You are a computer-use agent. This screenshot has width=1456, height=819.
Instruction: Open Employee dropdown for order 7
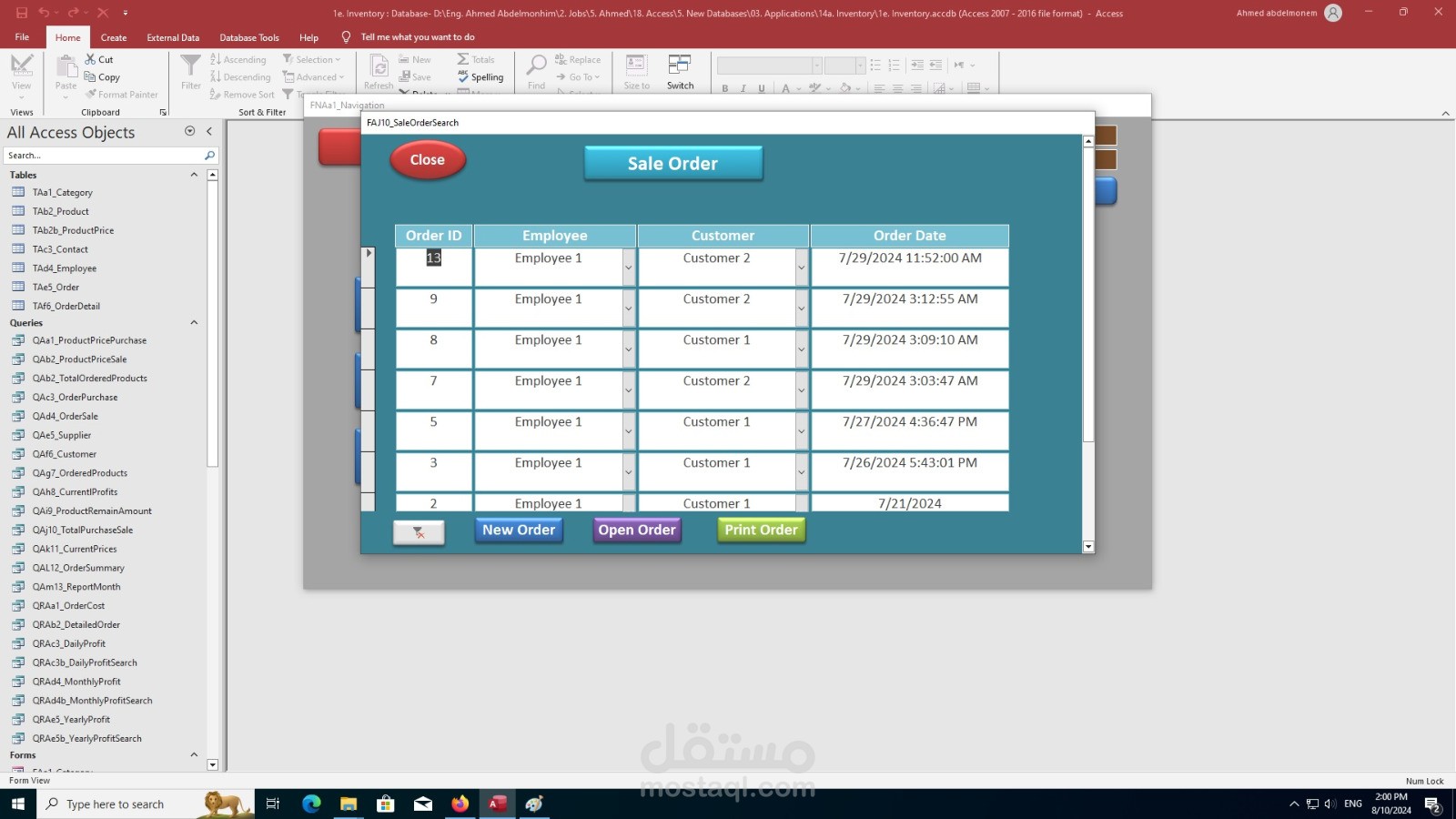coord(628,390)
